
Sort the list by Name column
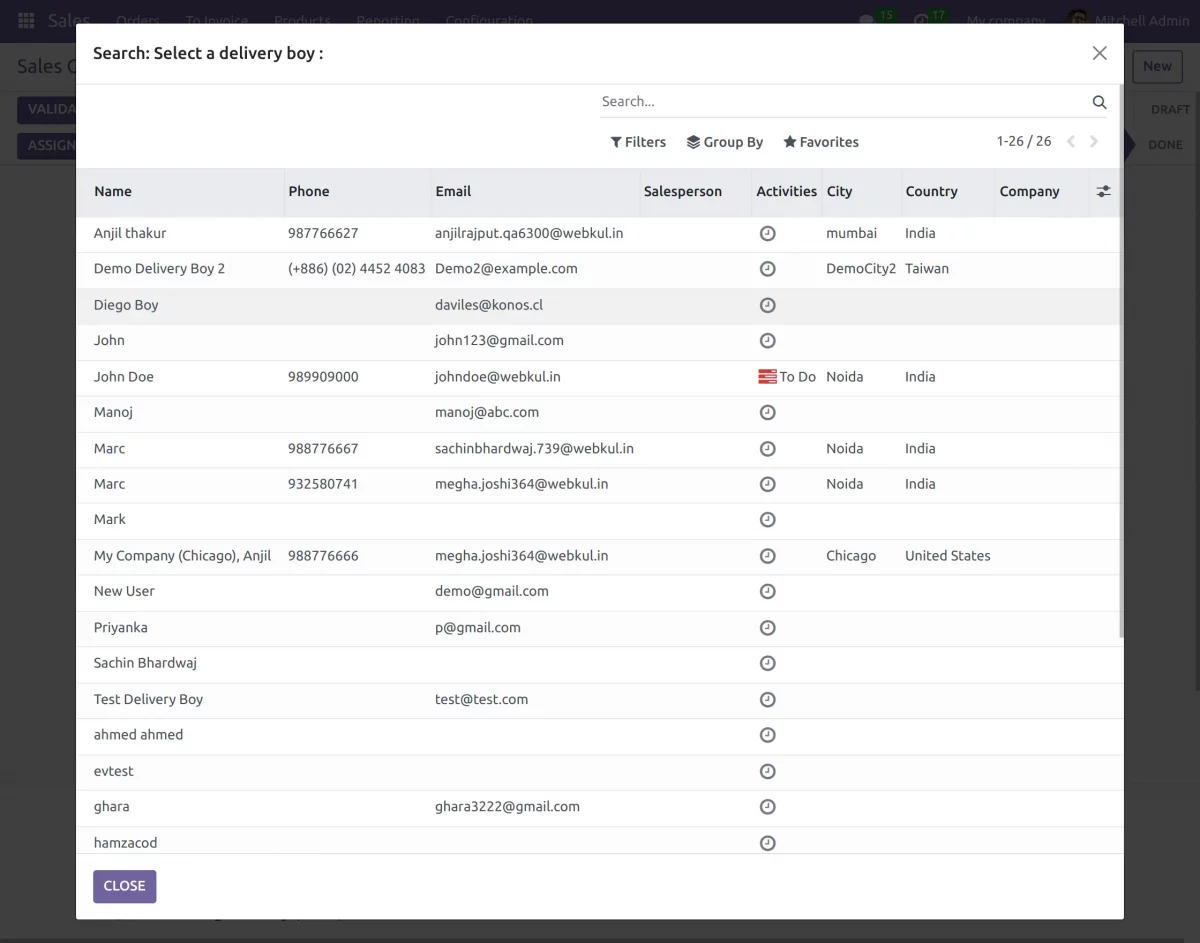113,191
